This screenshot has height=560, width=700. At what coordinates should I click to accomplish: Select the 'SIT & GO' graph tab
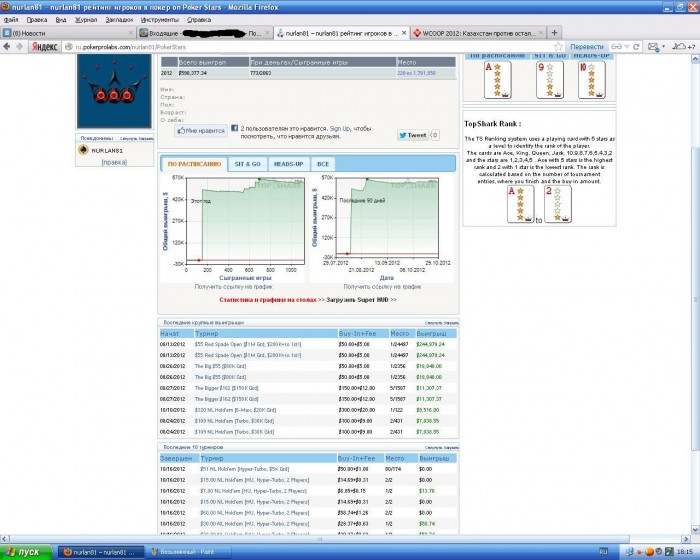tap(247, 164)
